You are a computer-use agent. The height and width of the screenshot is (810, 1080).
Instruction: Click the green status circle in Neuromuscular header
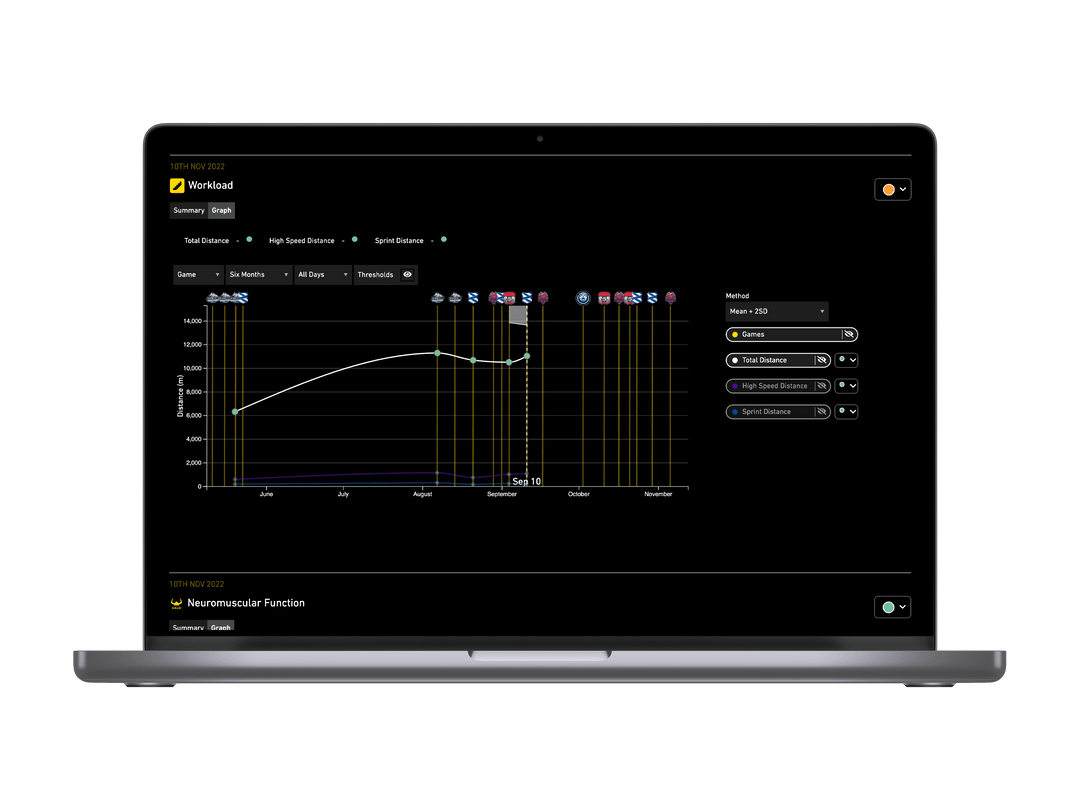pyautogui.click(x=887, y=607)
